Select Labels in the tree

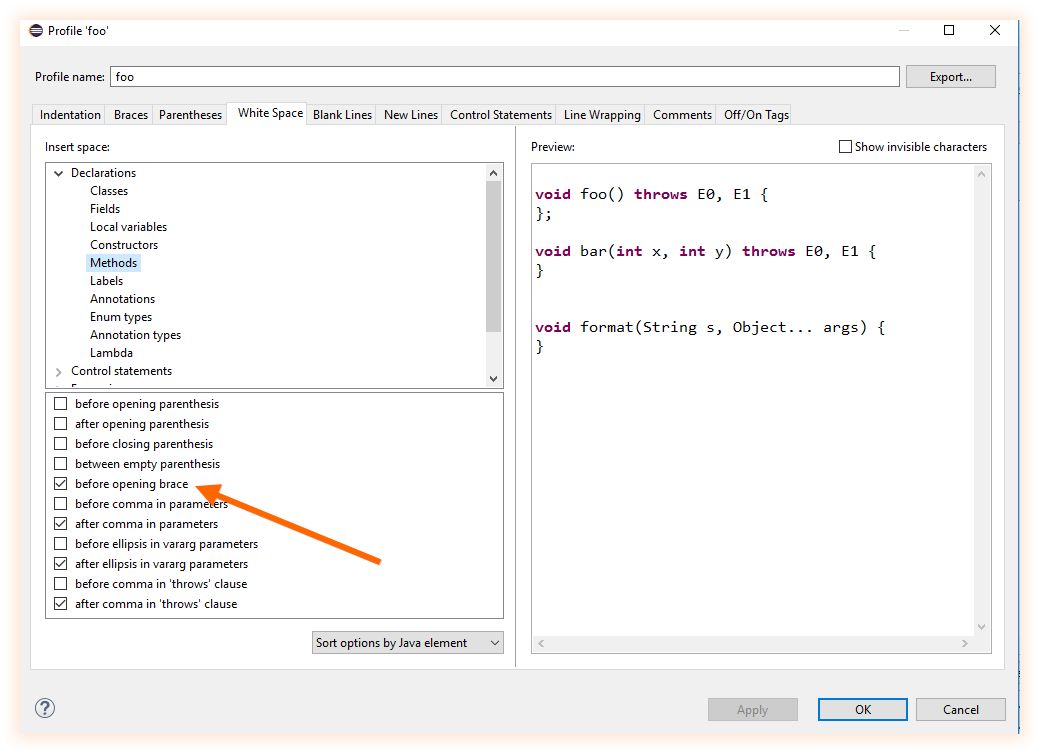point(106,281)
